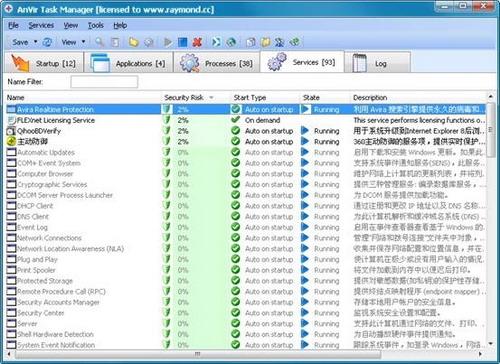The image size is (500, 364).
Task: Sort by the State column header
Action: coord(325,98)
